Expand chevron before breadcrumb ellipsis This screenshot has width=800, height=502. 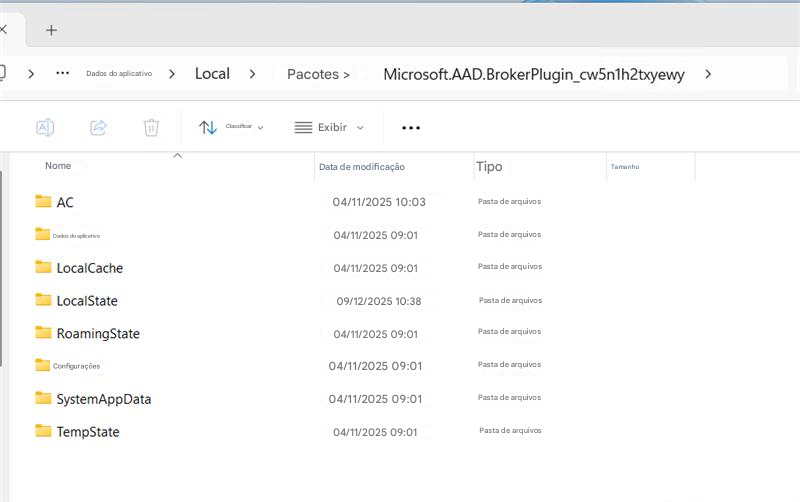(31, 74)
